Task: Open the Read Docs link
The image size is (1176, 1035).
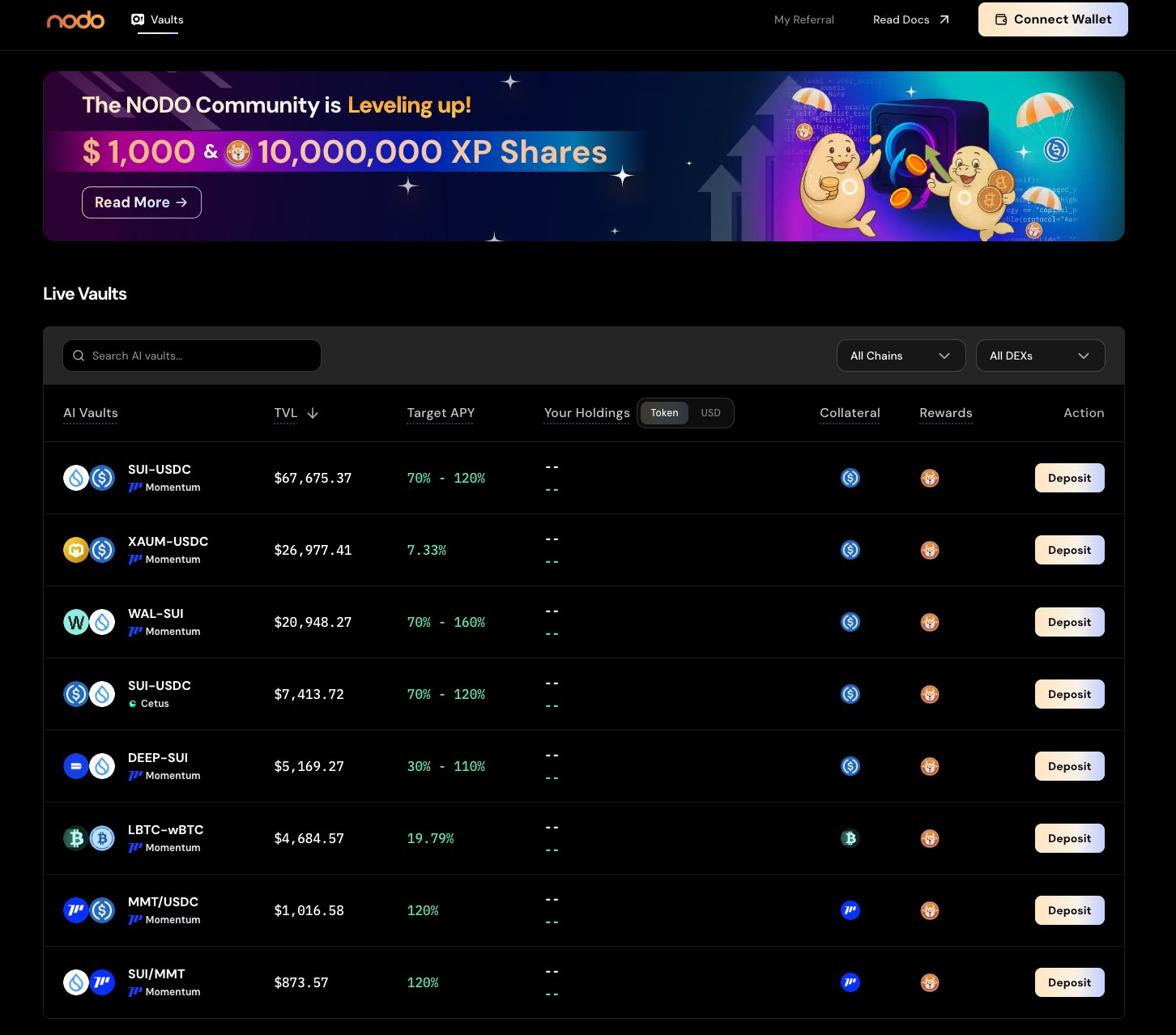Action: pos(911,19)
